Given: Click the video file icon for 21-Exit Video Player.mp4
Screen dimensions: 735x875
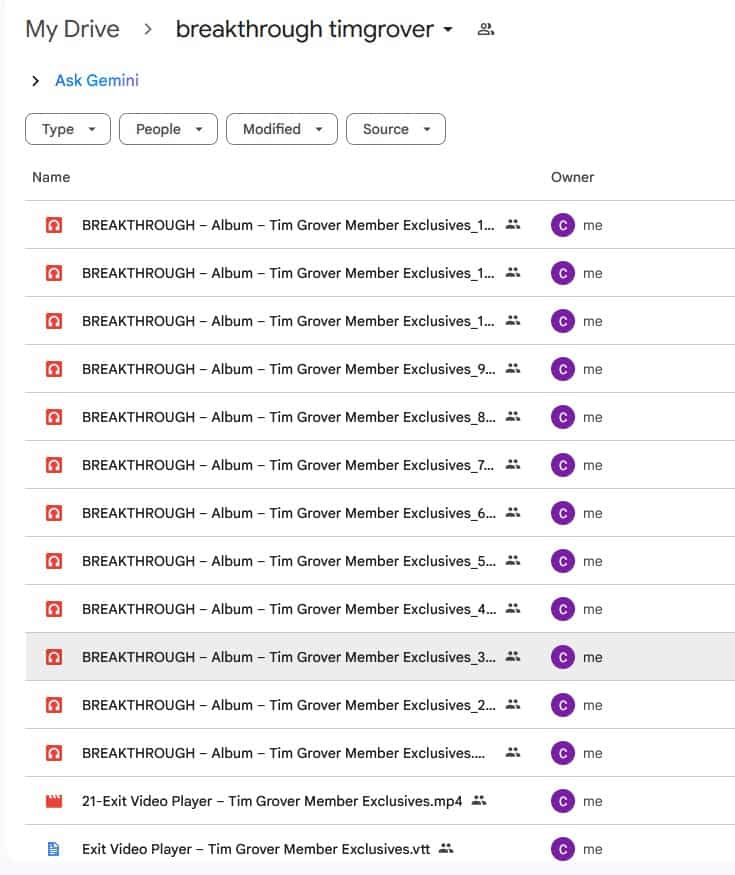Looking at the screenshot, I should pyautogui.click(x=54, y=801).
